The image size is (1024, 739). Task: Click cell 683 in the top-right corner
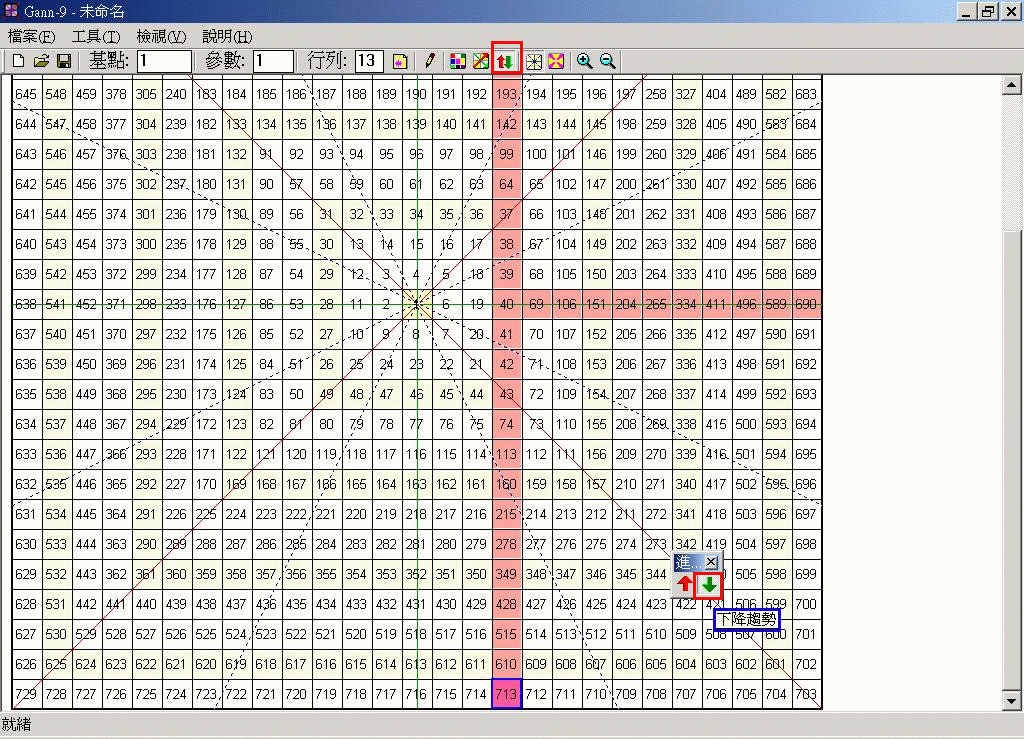click(806, 94)
